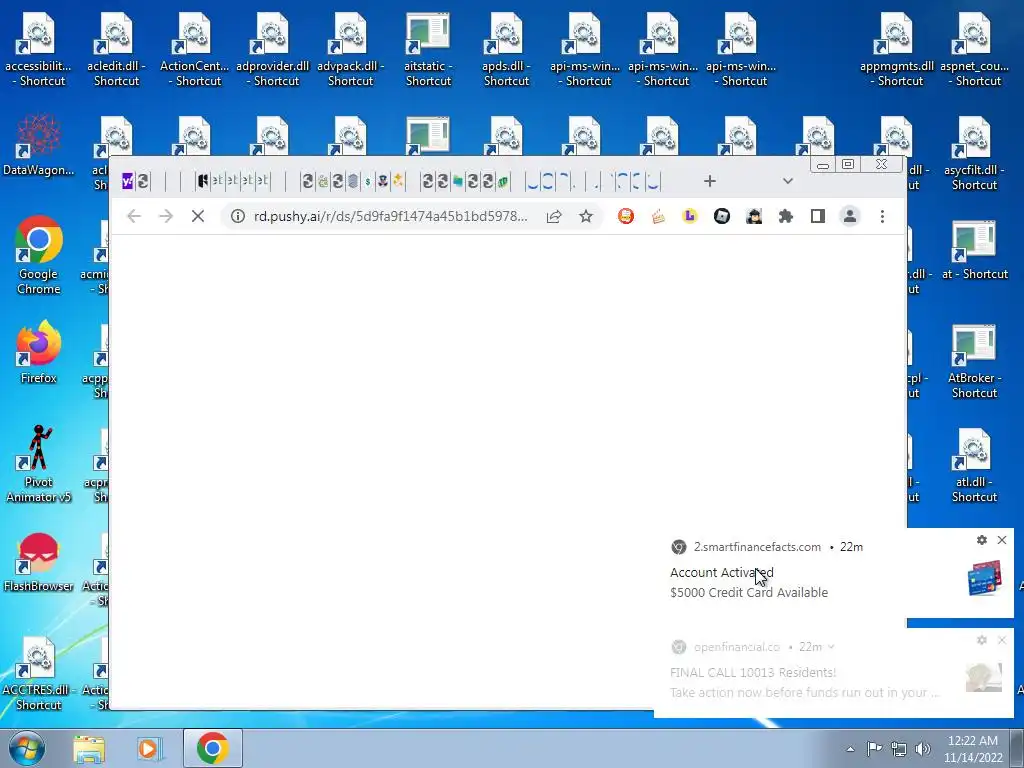Select the FlashBrowser desktop icon
The height and width of the screenshot is (768, 1024).
[x=39, y=562]
